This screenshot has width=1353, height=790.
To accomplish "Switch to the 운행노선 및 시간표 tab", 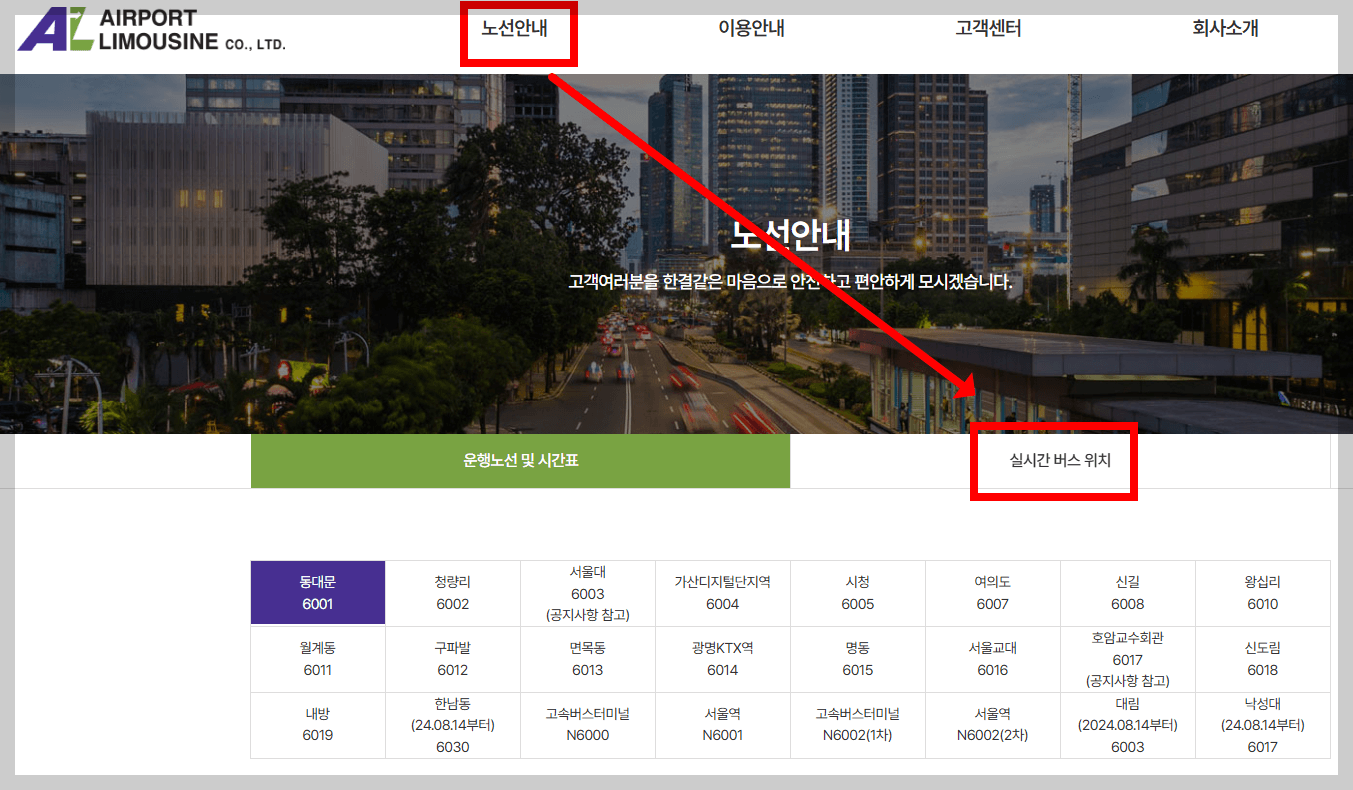I will 520,460.
